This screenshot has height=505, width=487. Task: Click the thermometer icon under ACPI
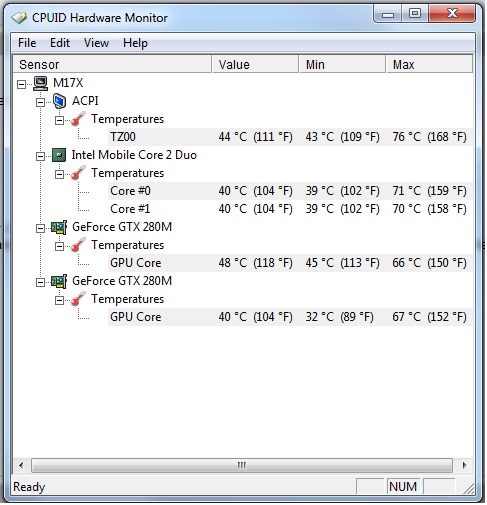(78, 119)
